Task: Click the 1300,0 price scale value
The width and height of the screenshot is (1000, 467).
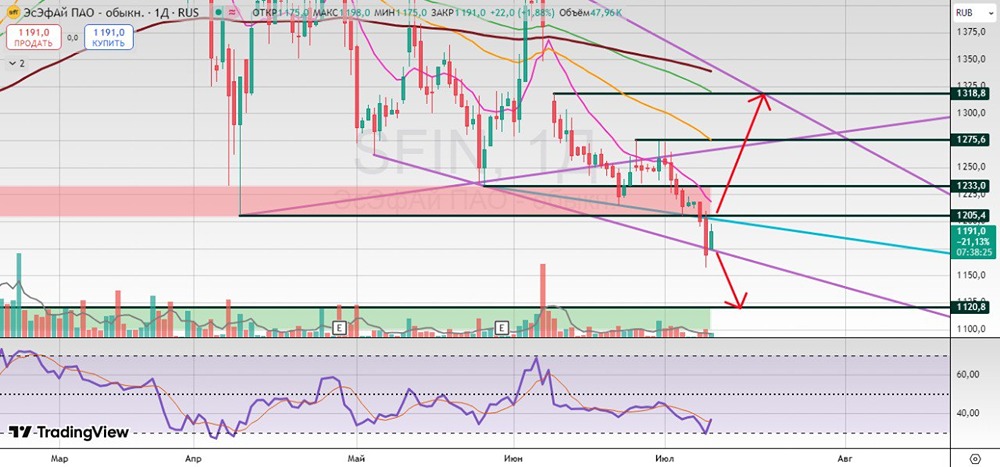Action: pyautogui.click(x=972, y=113)
